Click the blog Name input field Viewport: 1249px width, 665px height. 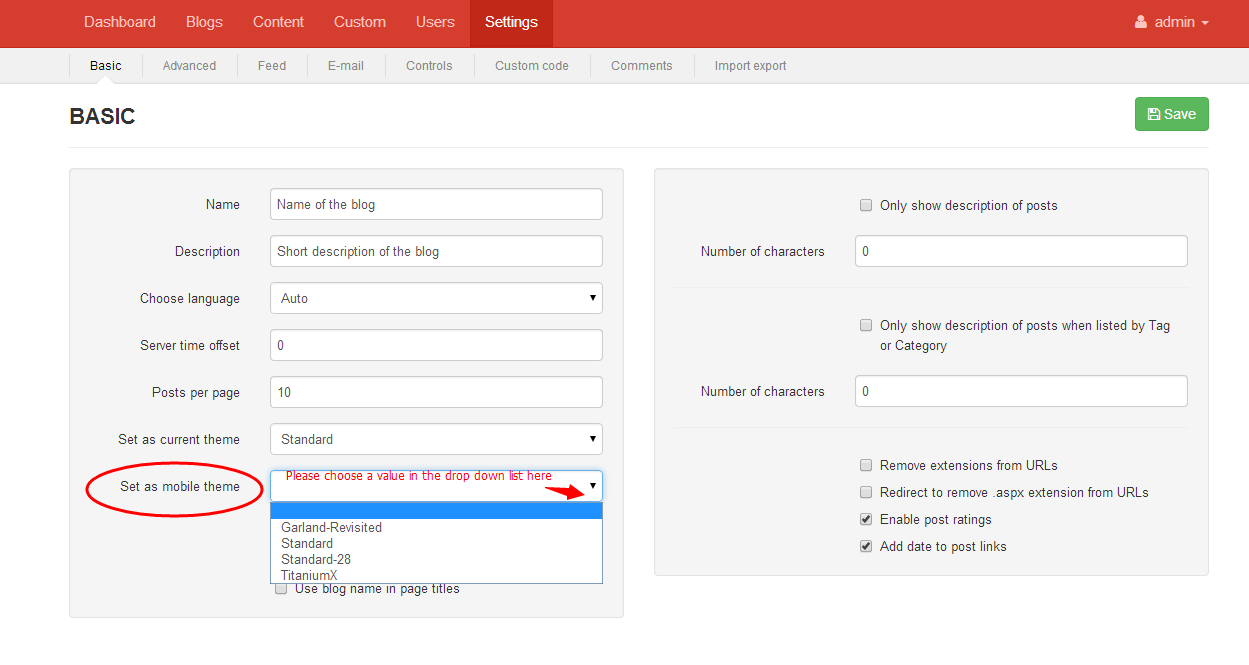[436, 204]
